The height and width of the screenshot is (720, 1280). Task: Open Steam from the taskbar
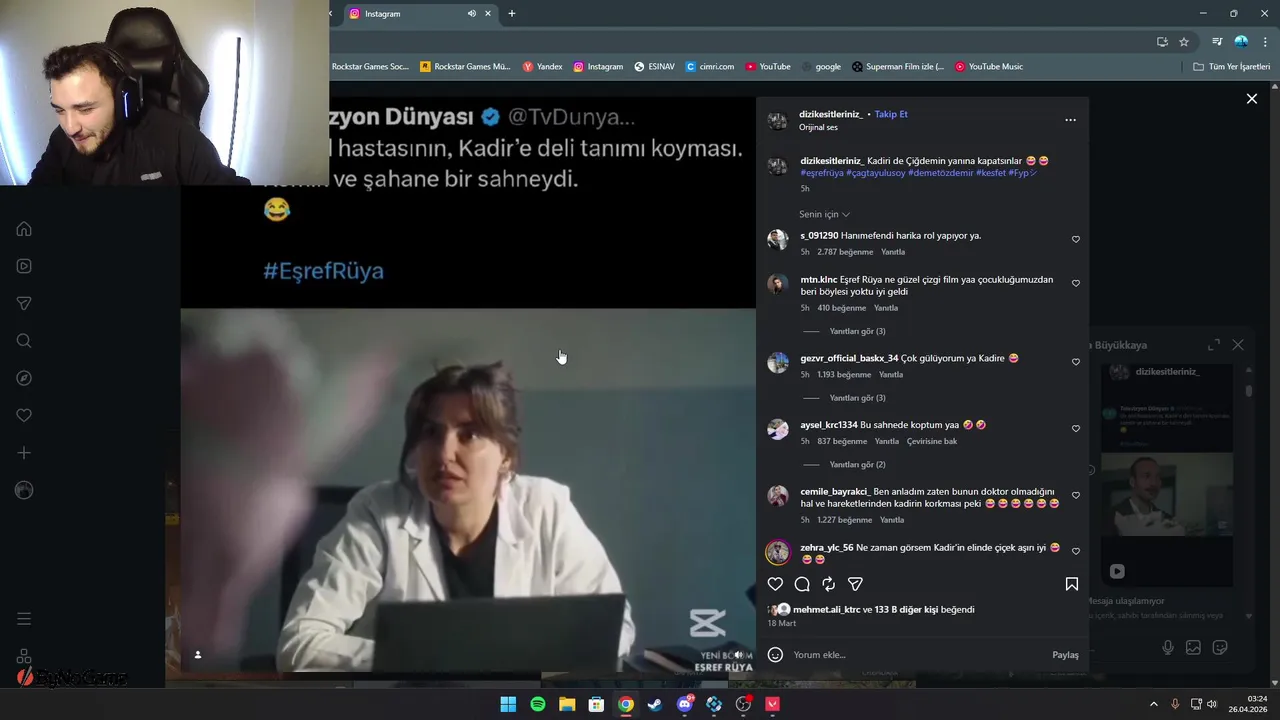pos(655,704)
